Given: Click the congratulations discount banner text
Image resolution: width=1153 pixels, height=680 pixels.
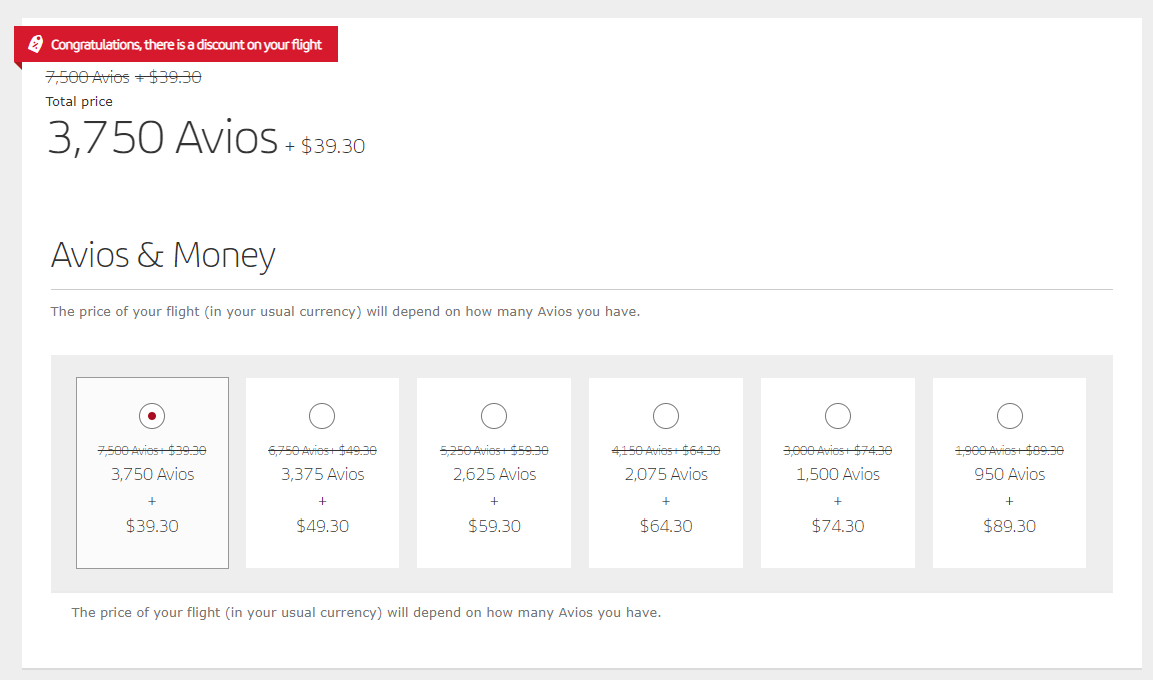Looking at the screenshot, I should pos(186,45).
